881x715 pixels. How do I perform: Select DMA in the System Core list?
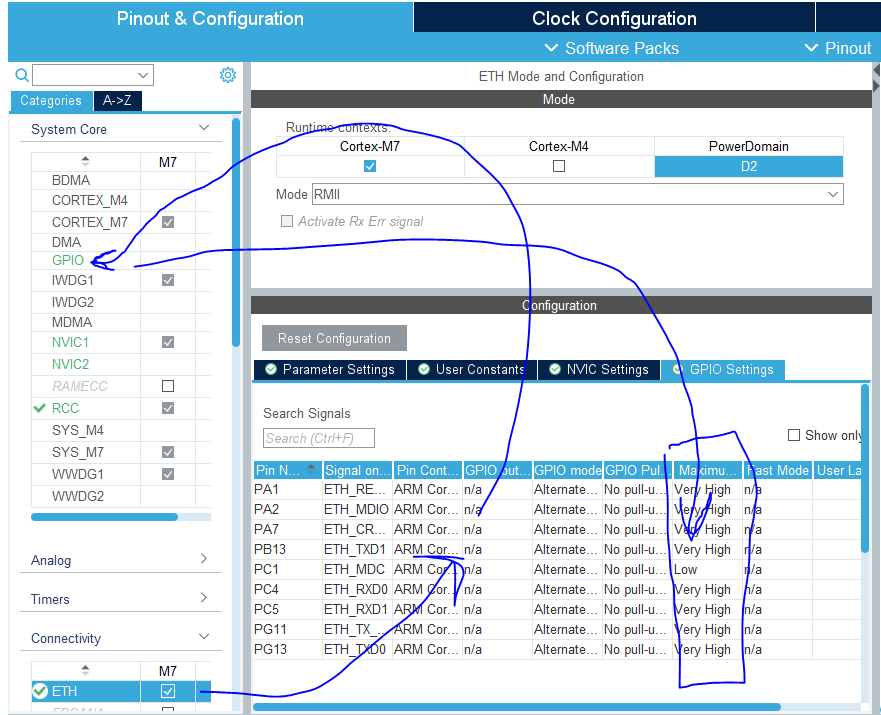(x=66, y=242)
